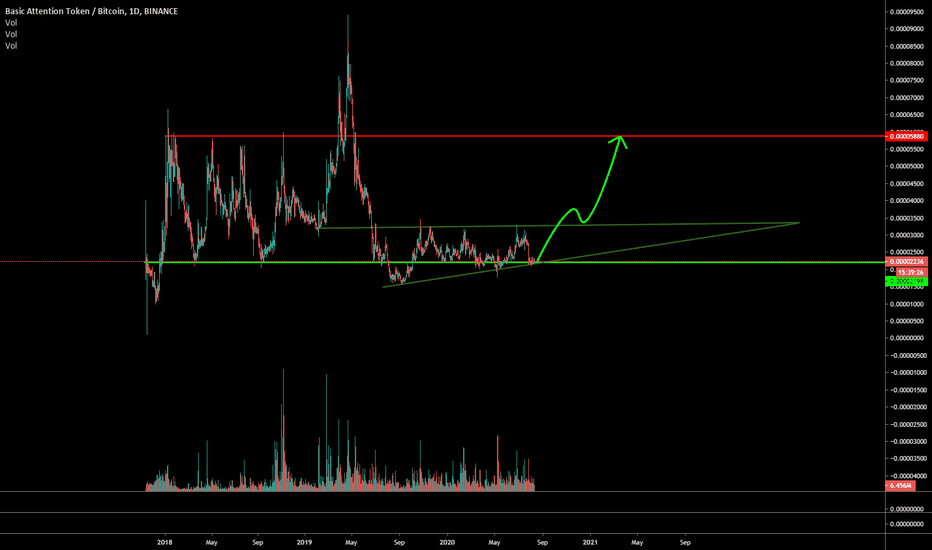This screenshot has height=550, width=932.
Task: Click the -0.00002000 axis label
Action: click(907, 407)
